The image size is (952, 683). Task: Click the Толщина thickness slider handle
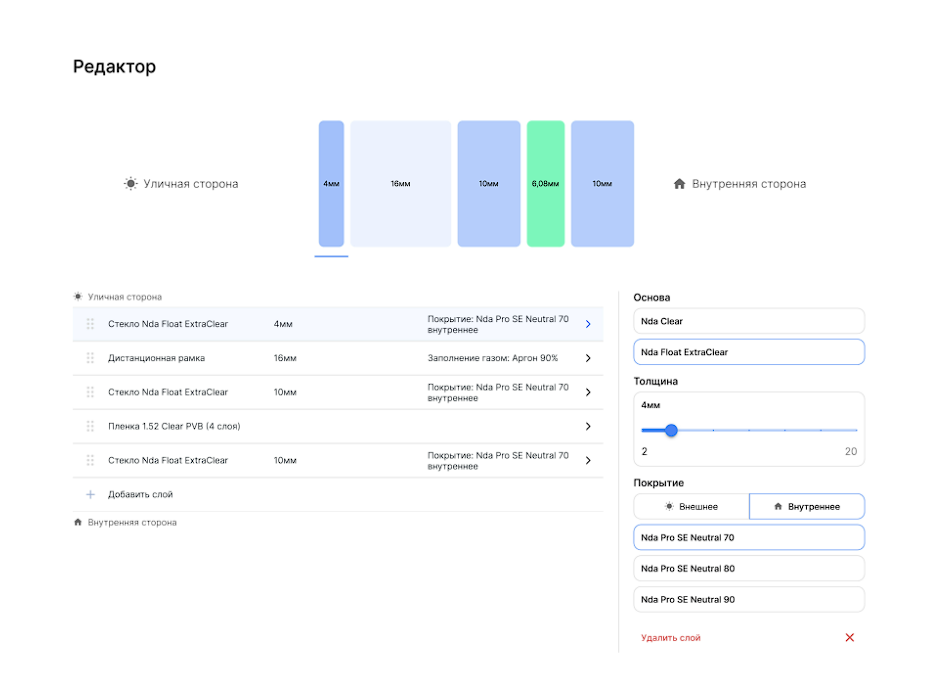coord(671,430)
